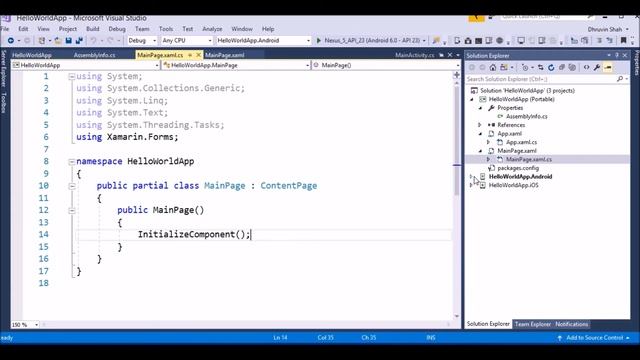Click the split-editor plus icon above the scrollbar
Viewport: 640px width, 360px height.
pos(457,75)
